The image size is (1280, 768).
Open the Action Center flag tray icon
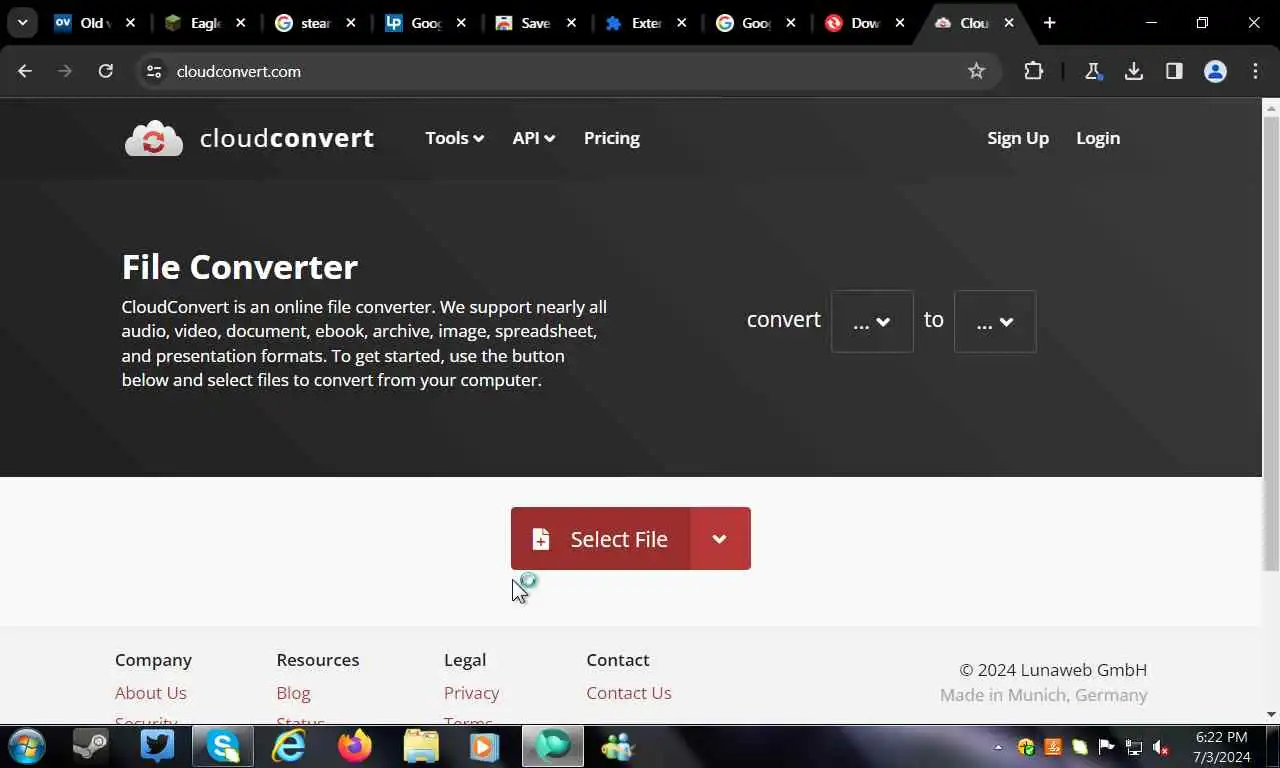1107,747
